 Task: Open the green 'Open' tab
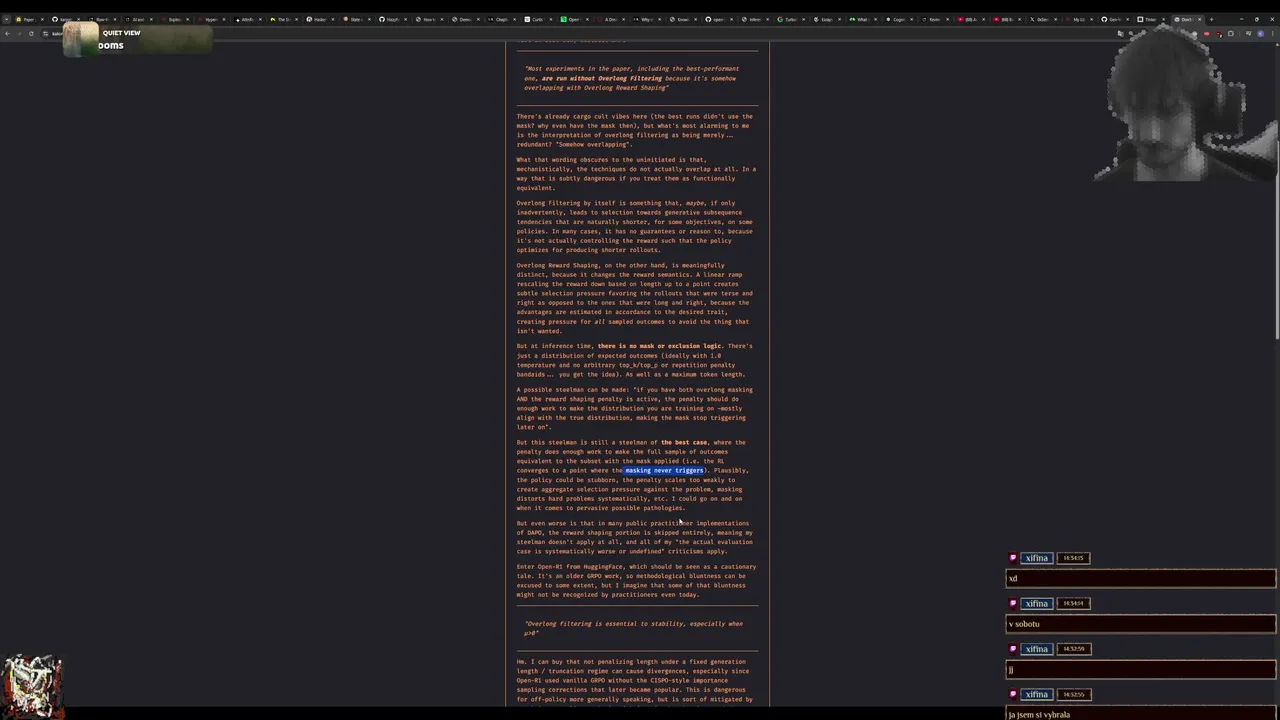(573, 19)
